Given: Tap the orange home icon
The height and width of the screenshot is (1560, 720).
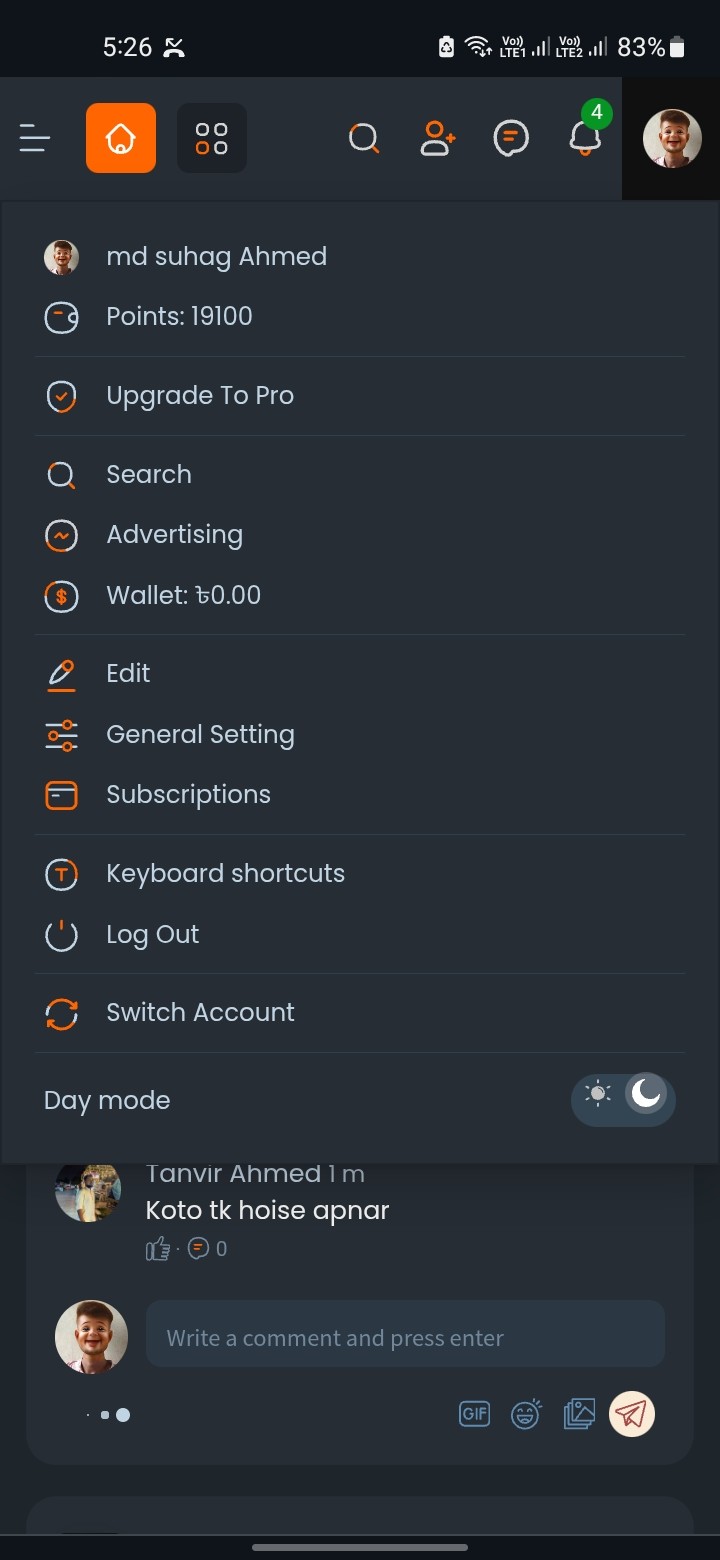Looking at the screenshot, I should pyautogui.click(x=121, y=138).
